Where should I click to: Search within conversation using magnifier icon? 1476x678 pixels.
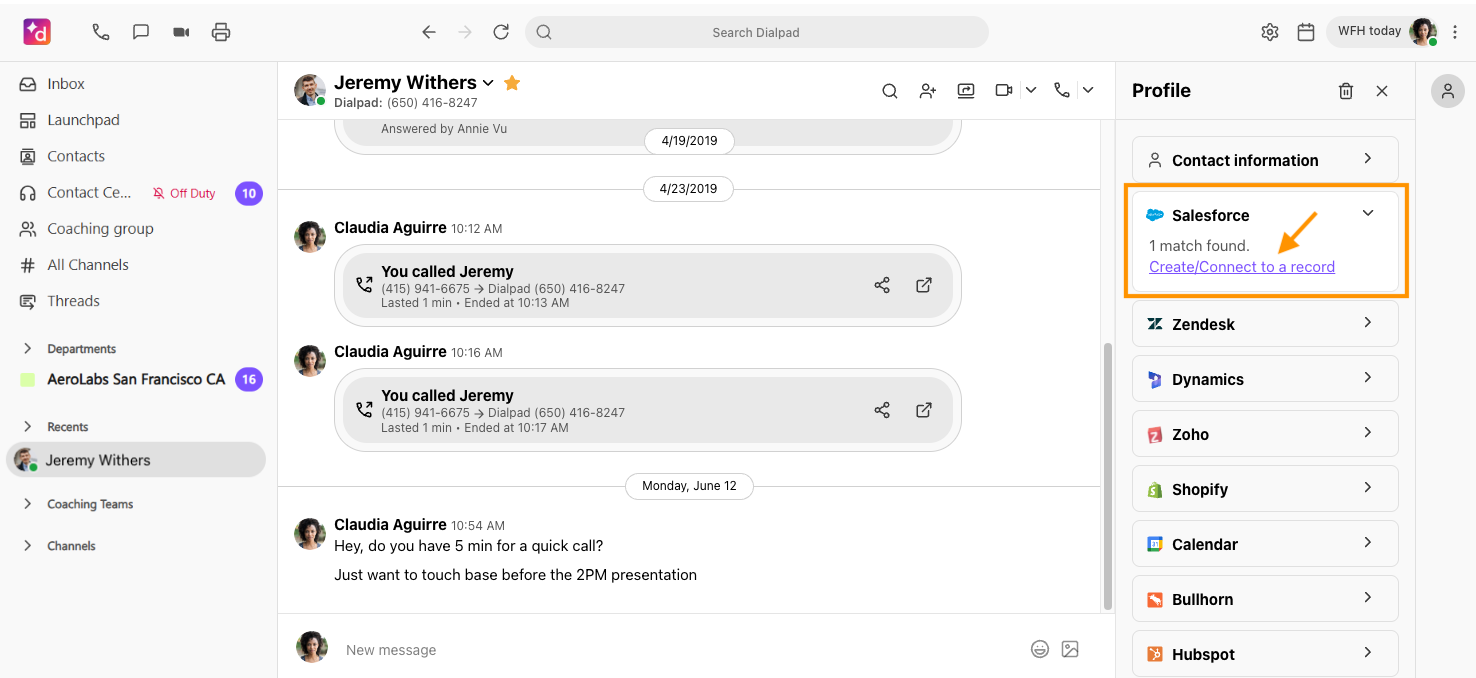point(890,91)
